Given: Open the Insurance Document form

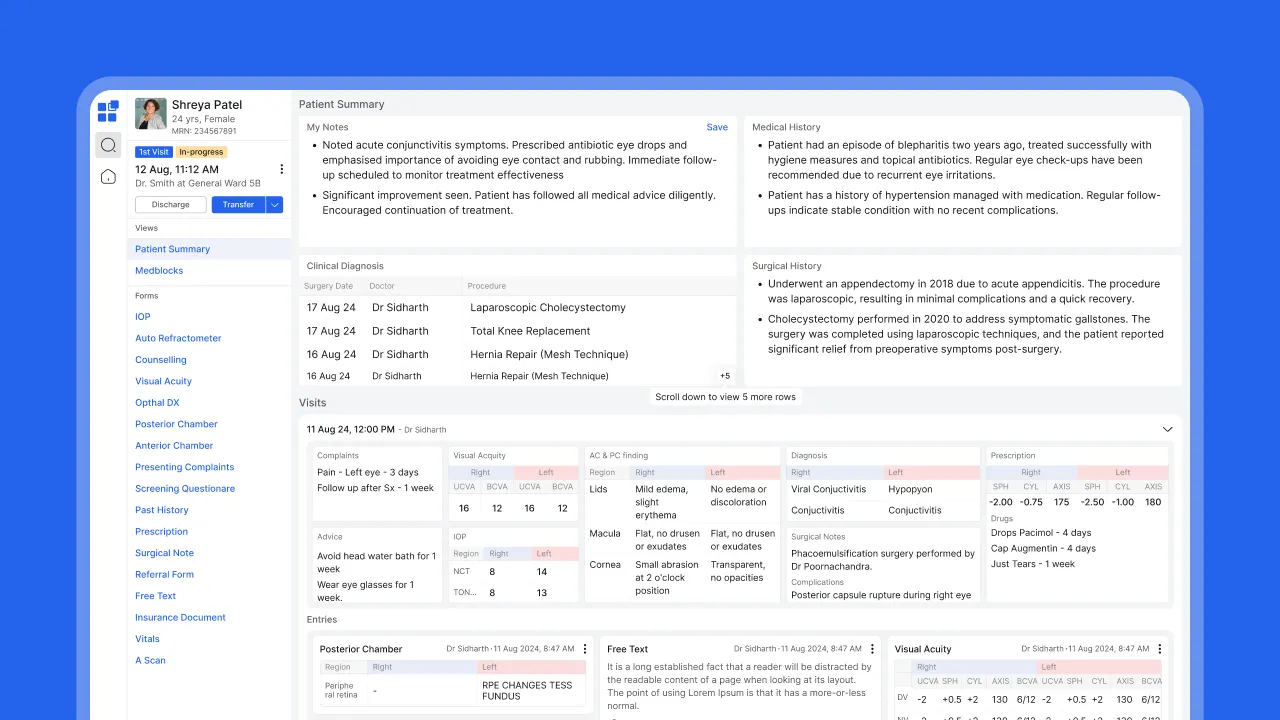Looking at the screenshot, I should coord(180,617).
